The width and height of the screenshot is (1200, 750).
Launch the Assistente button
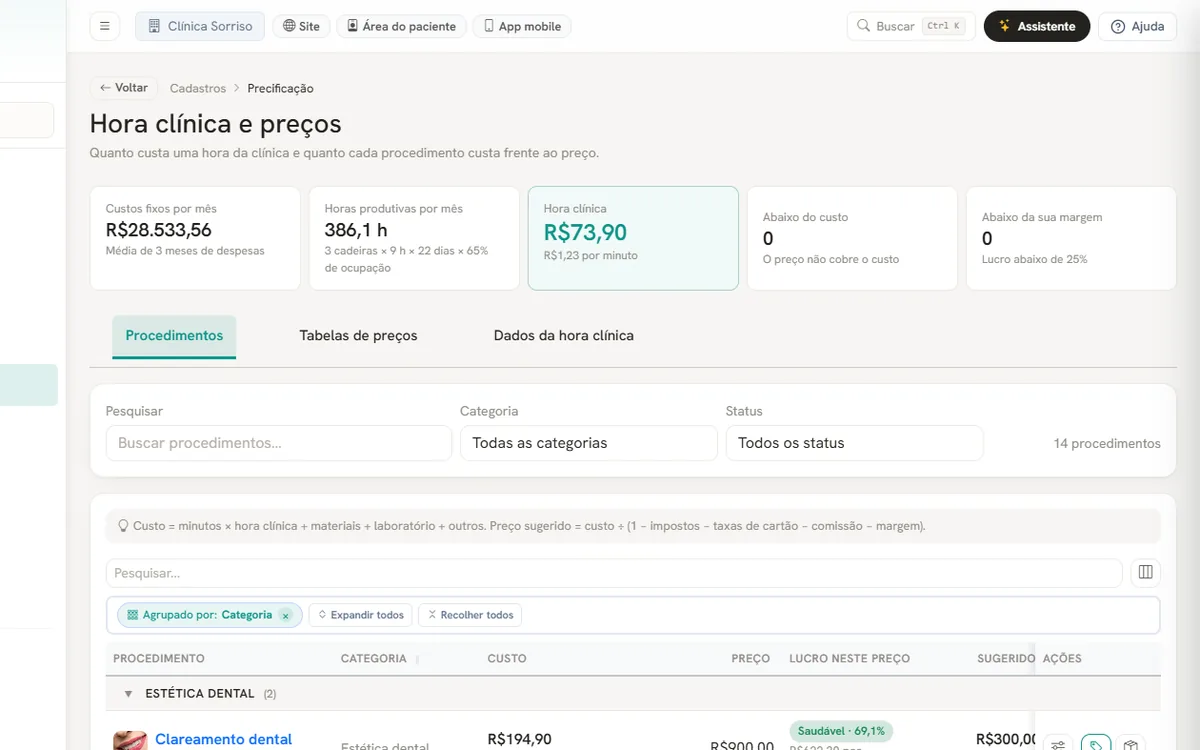(x=1037, y=26)
